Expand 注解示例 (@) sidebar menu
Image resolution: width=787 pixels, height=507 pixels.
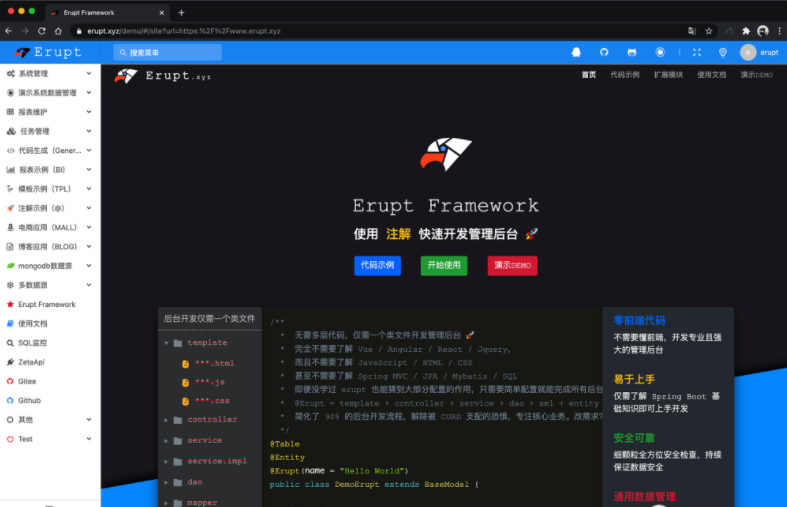(x=49, y=208)
